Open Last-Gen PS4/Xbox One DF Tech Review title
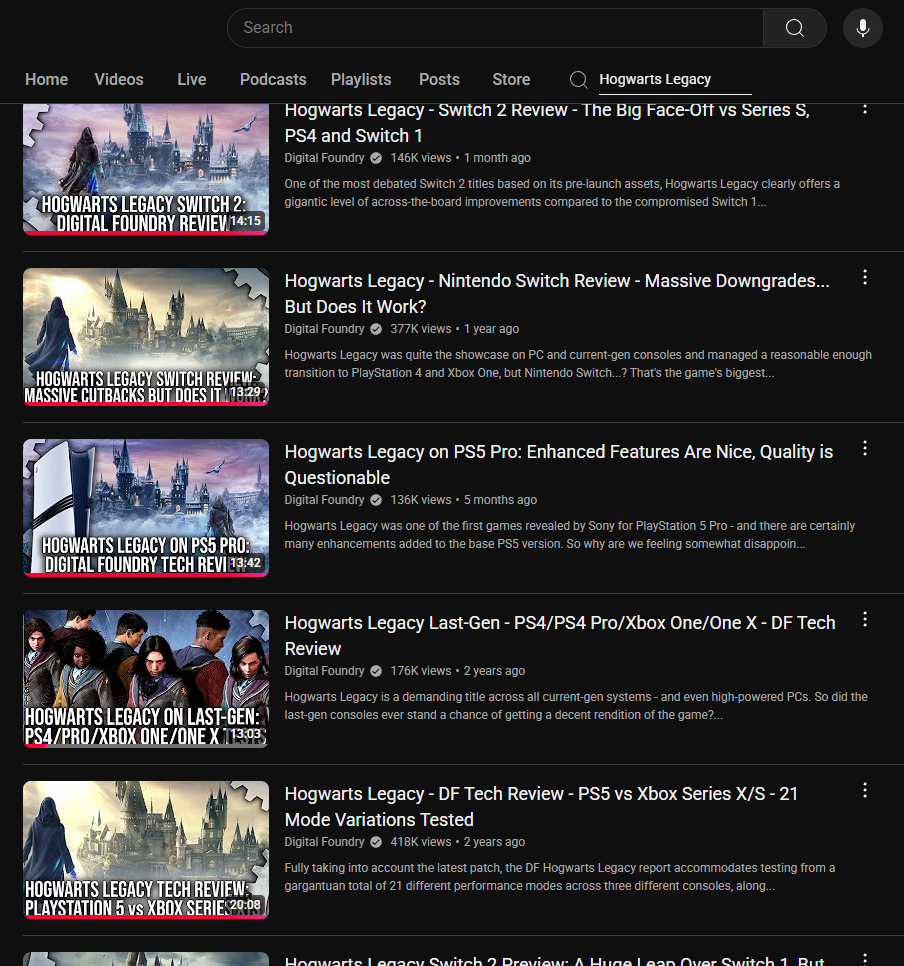Screen dimensions: 904x966 tap(560, 635)
